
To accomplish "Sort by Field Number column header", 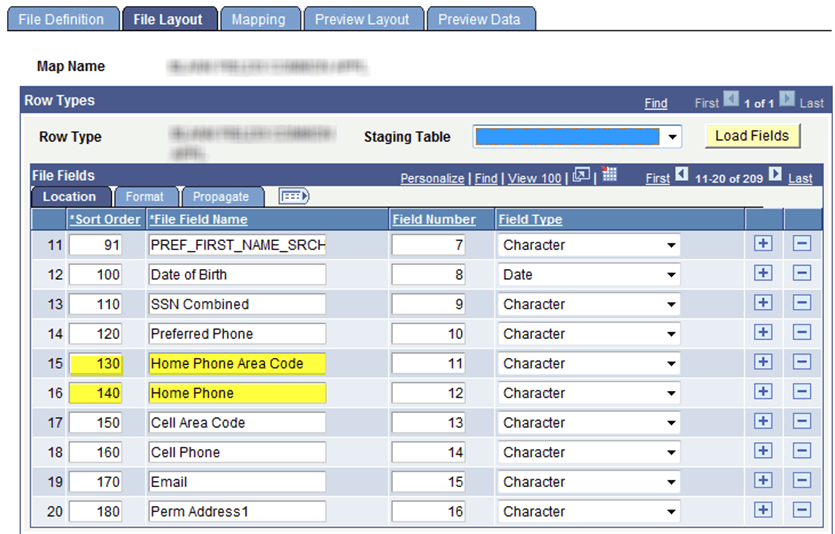I will [434, 219].
